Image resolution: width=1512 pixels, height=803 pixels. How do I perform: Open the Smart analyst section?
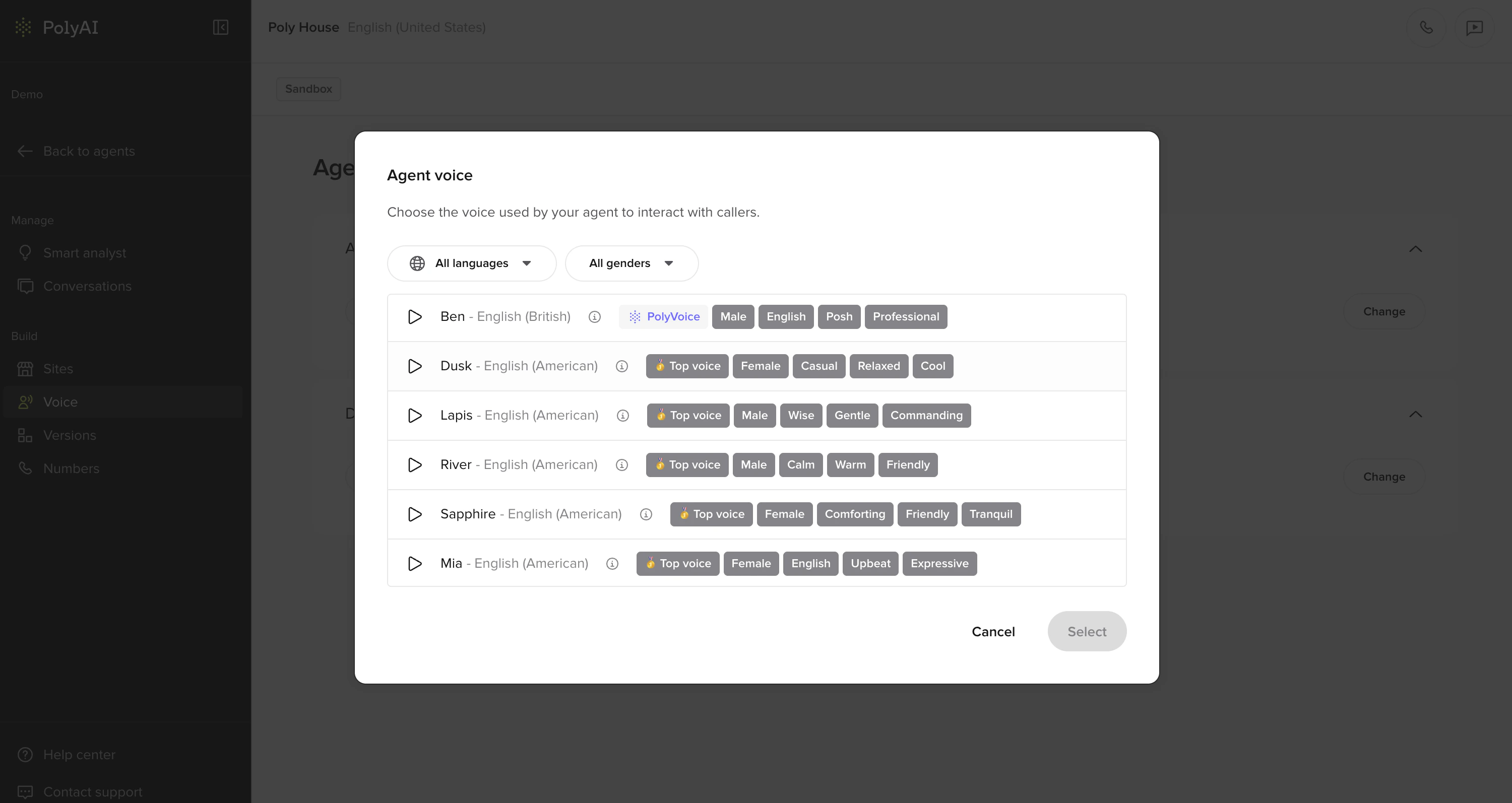coord(85,252)
